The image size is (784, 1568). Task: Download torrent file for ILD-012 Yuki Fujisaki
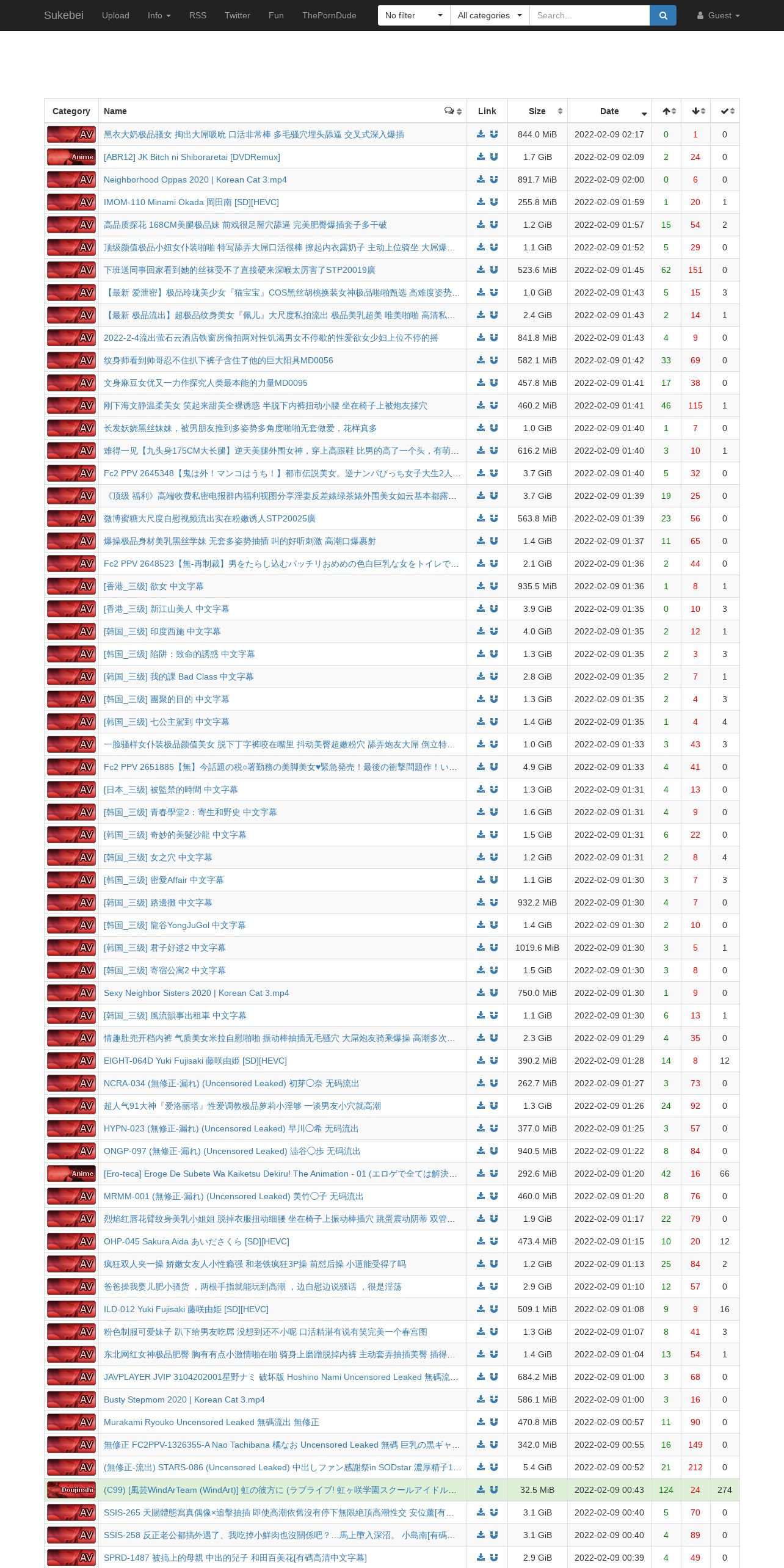[481, 1309]
